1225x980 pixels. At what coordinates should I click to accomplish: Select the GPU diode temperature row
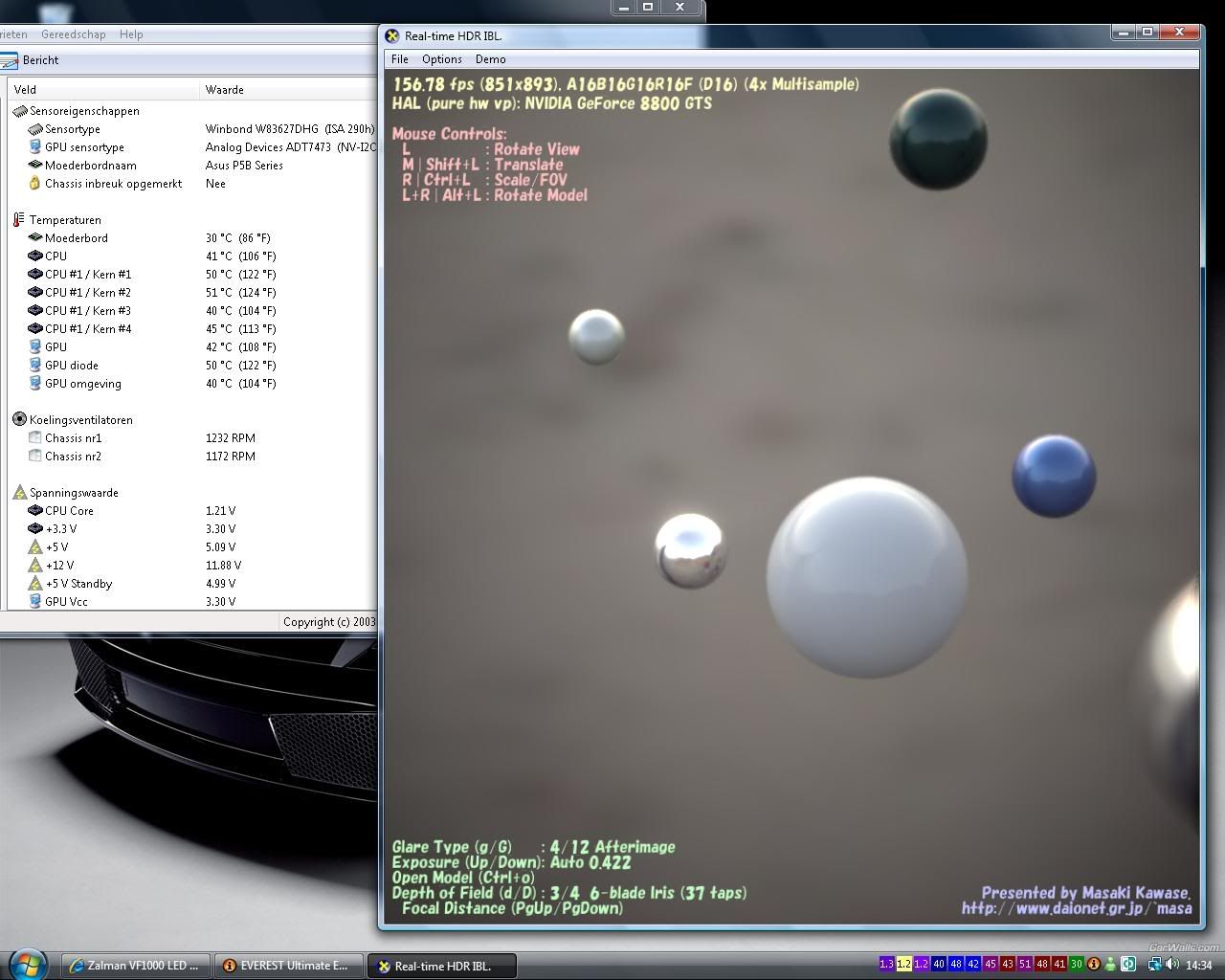(72, 366)
